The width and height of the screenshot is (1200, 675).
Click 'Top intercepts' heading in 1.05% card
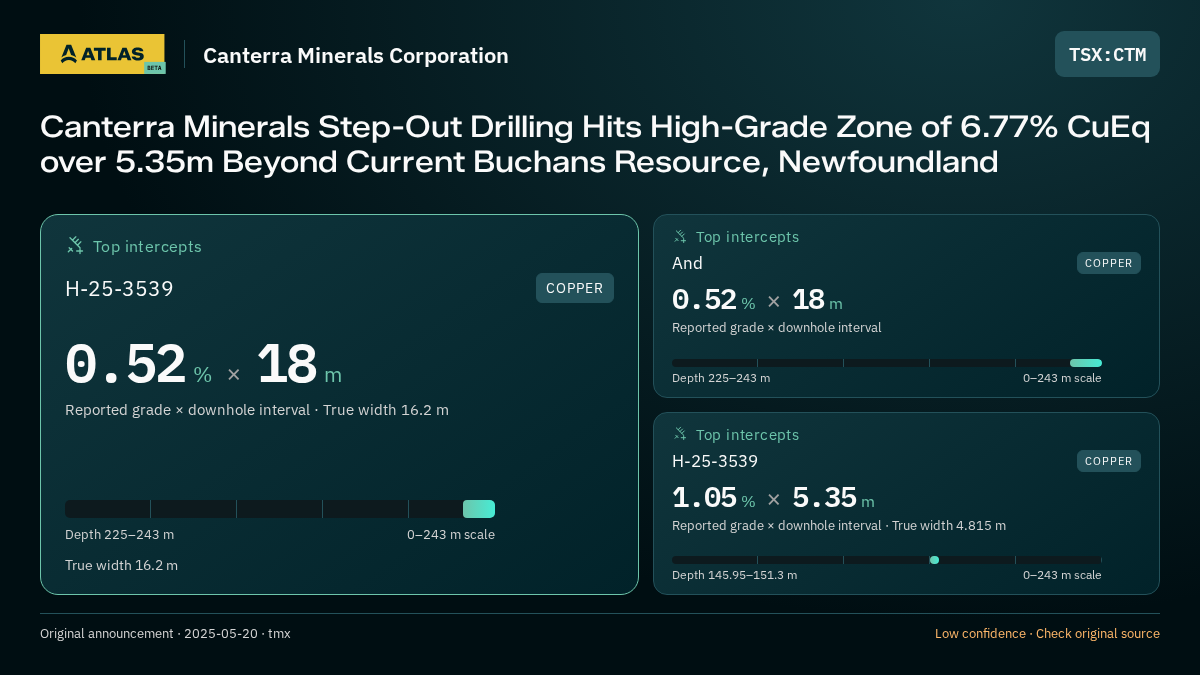pyautogui.click(x=747, y=435)
